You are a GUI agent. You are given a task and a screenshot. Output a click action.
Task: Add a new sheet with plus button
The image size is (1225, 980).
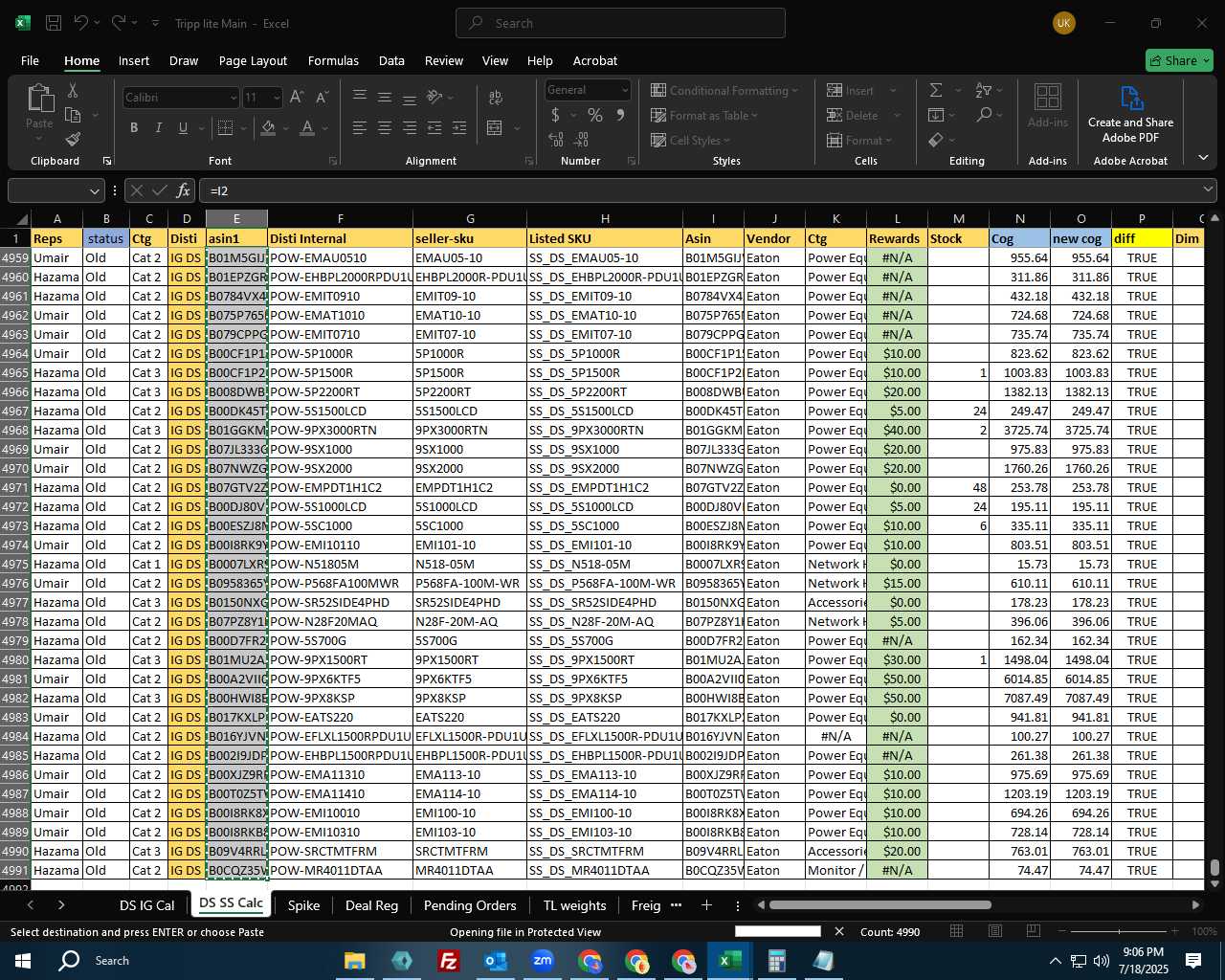click(706, 905)
